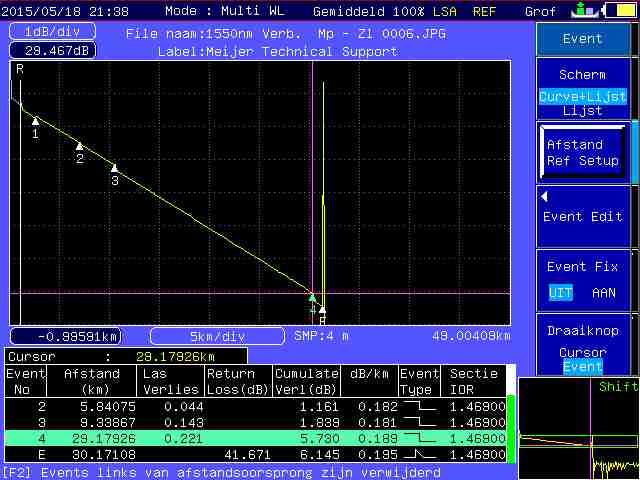Choose Lijst under Scherm display option

click(582, 111)
